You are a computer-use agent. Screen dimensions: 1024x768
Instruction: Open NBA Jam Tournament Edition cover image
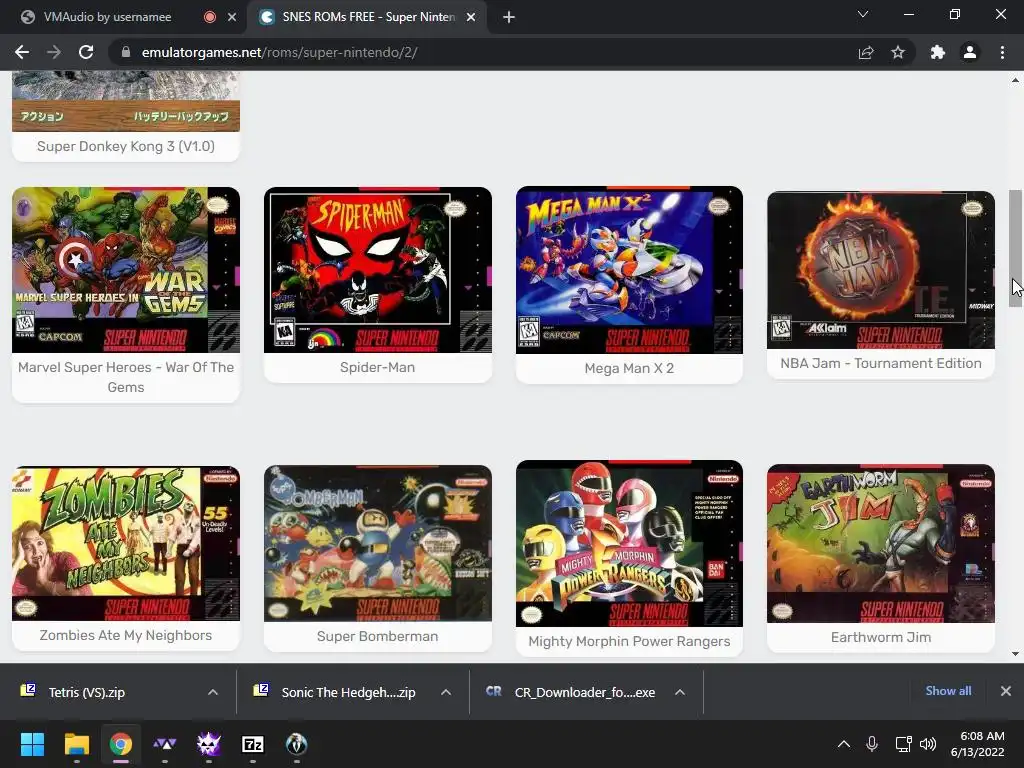[x=881, y=270]
